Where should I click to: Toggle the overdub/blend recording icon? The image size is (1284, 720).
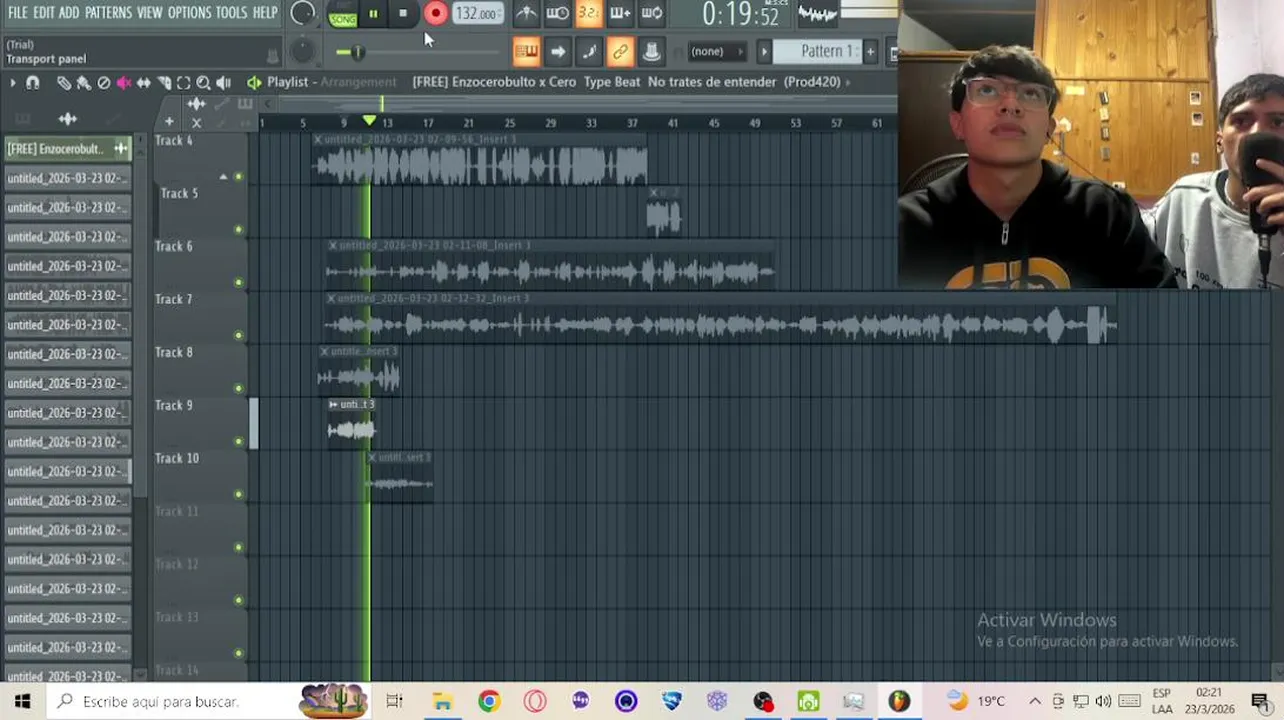620,13
